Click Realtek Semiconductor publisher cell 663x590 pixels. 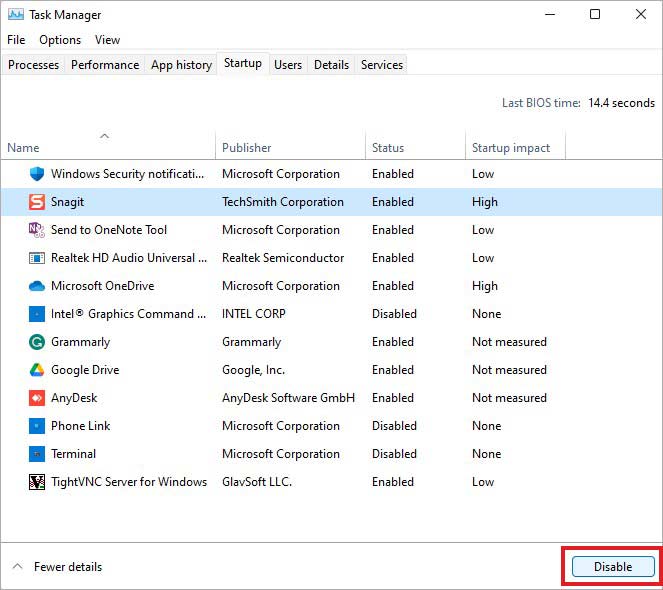coord(283,258)
